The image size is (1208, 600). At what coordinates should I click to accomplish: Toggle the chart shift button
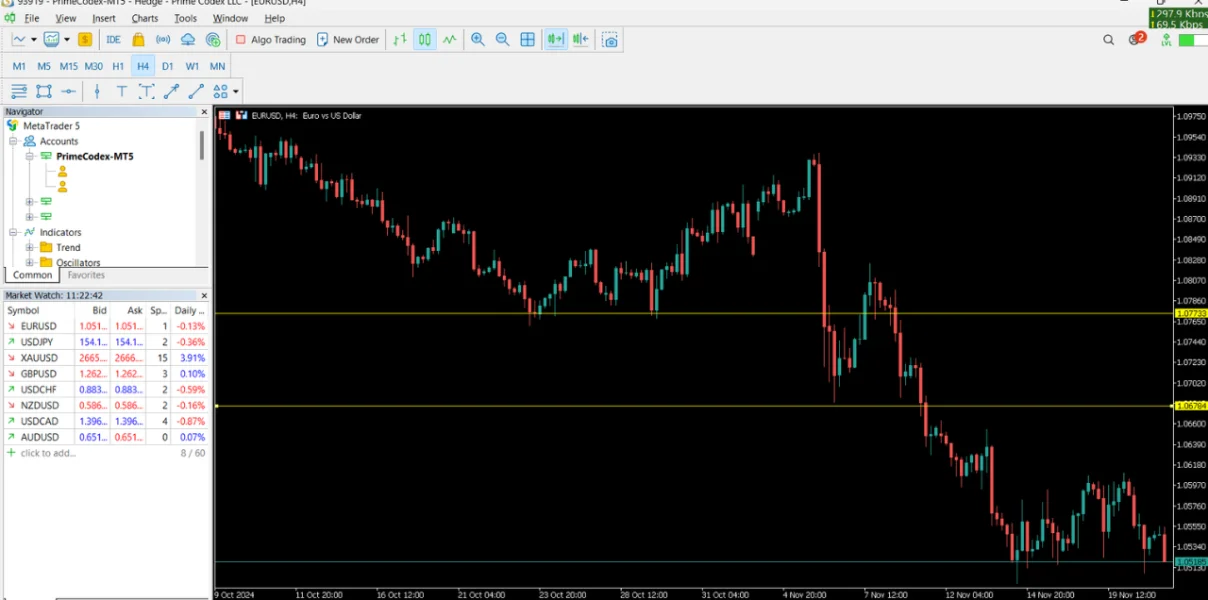(579, 40)
